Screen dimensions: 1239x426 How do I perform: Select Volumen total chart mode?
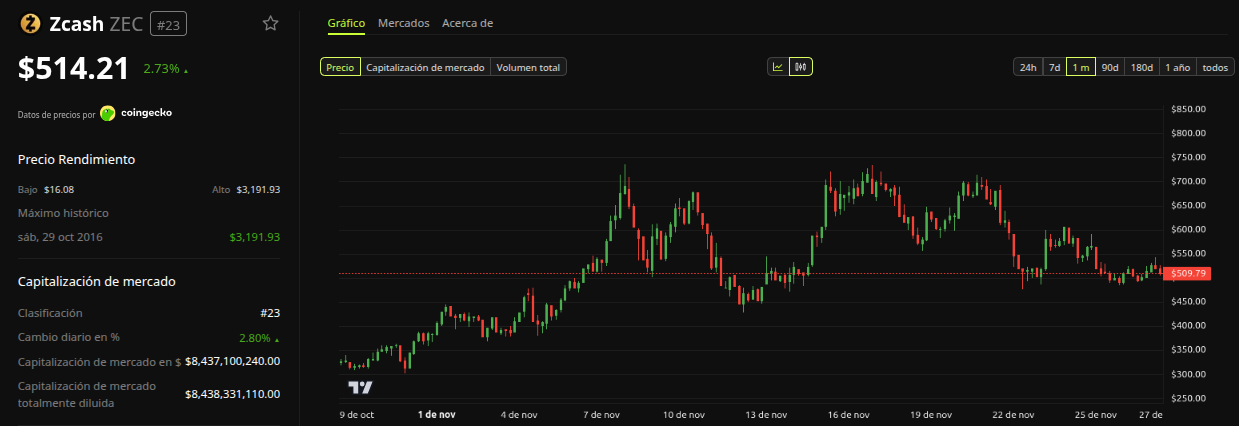click(528, 67)
